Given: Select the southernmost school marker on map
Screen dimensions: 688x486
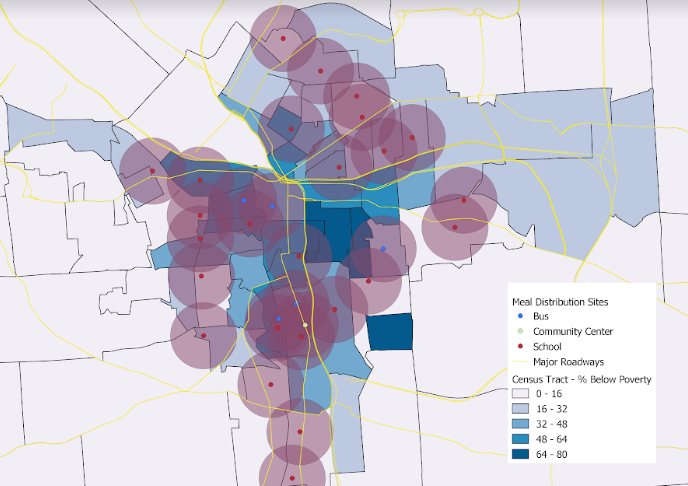Looking at the screenshot, I should click(292, 479).
